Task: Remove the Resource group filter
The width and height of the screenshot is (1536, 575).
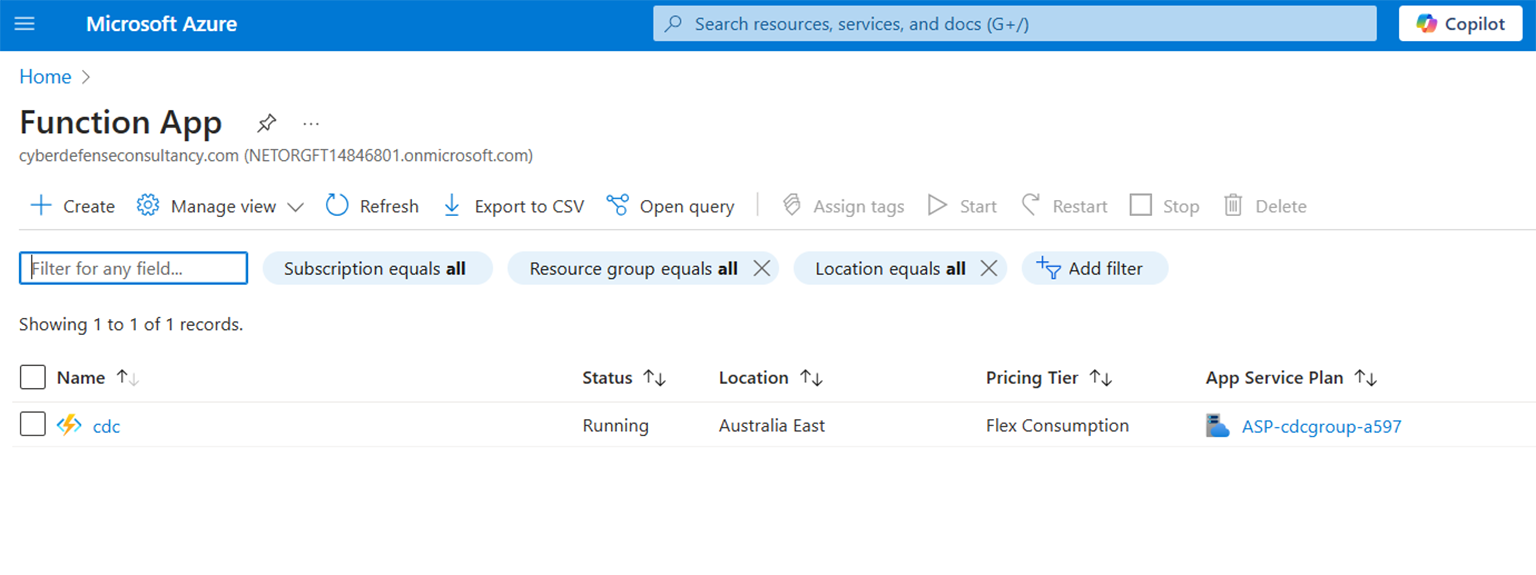Action: point(761,268)
